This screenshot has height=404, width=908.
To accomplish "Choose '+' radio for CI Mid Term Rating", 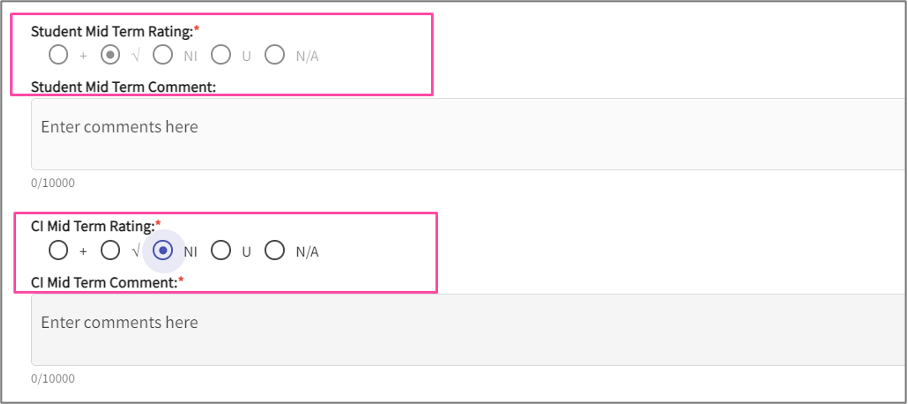I will [59, 251].
